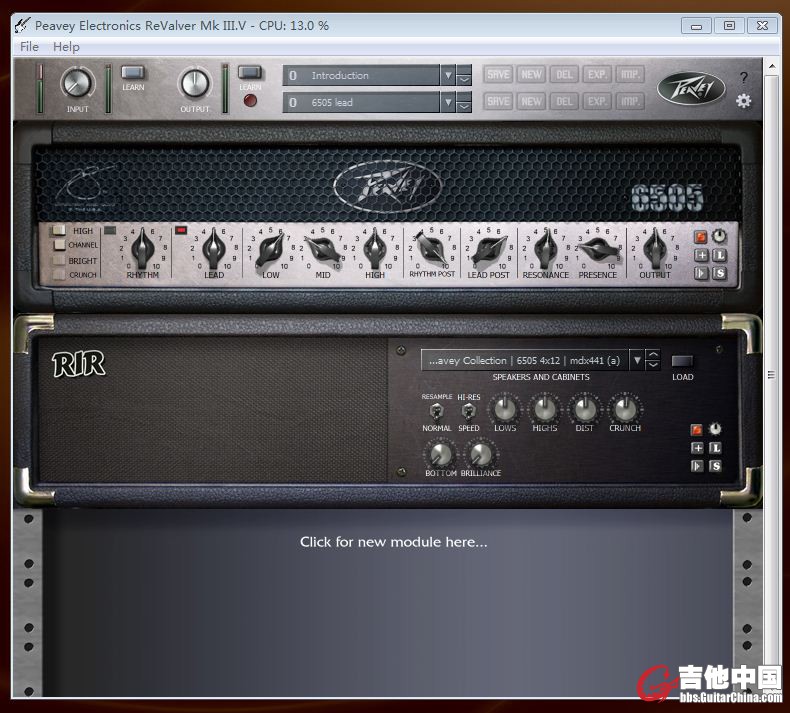This screenshot has width=790, height=713.
Task: Click NEW in the Introduction preset row
Action: 531,75
